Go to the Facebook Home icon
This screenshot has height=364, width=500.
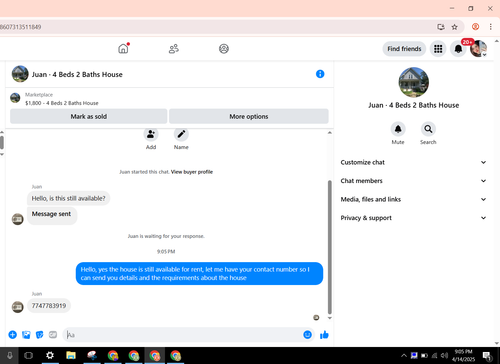(123, 49)
